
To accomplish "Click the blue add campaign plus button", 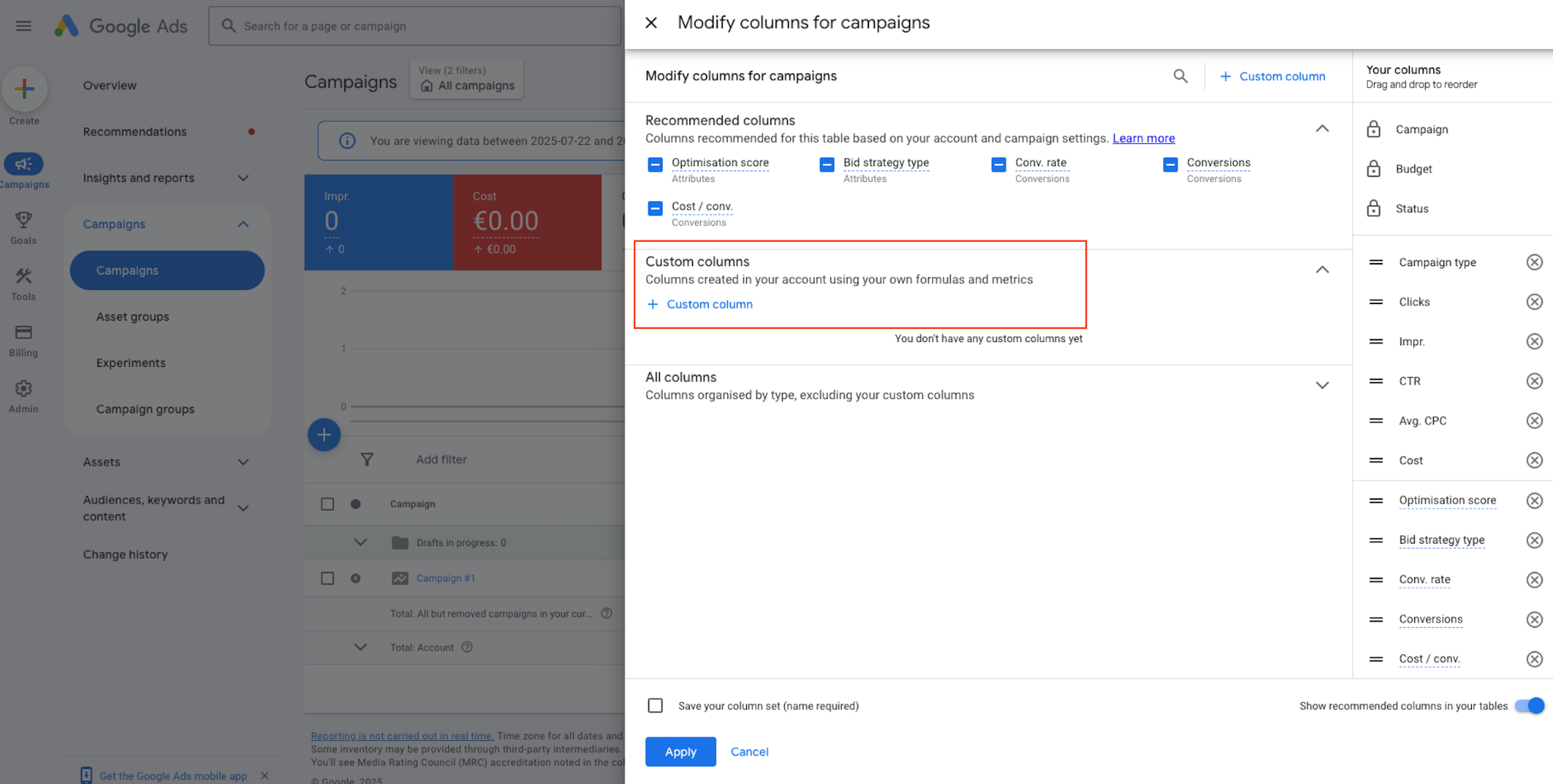I will (x=324, y=434).
